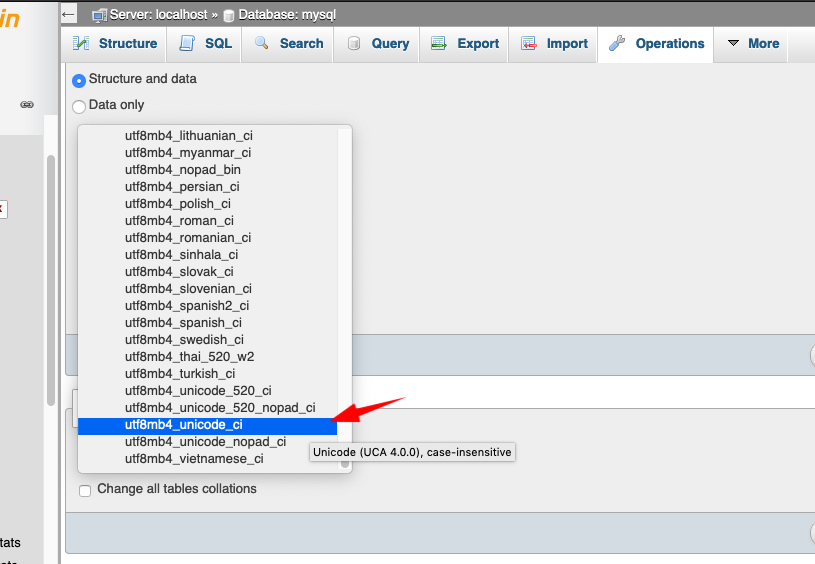The width and height of the screenshot is (815, 564).
Task: Choose utf8mb4_unicode_nopad_ci collation
Action: (x=207, y=442)
